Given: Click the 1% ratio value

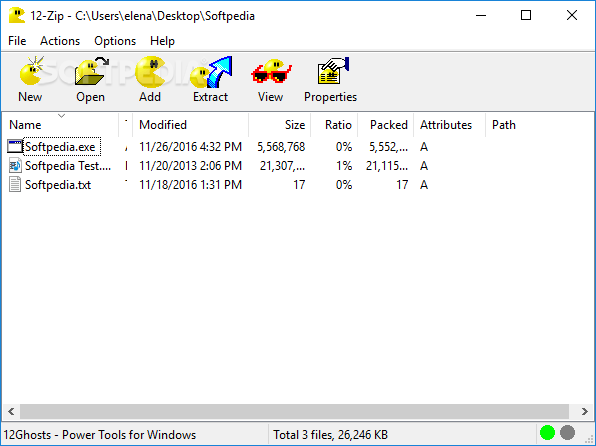Looking at the screenshot, I should point(344,166).
